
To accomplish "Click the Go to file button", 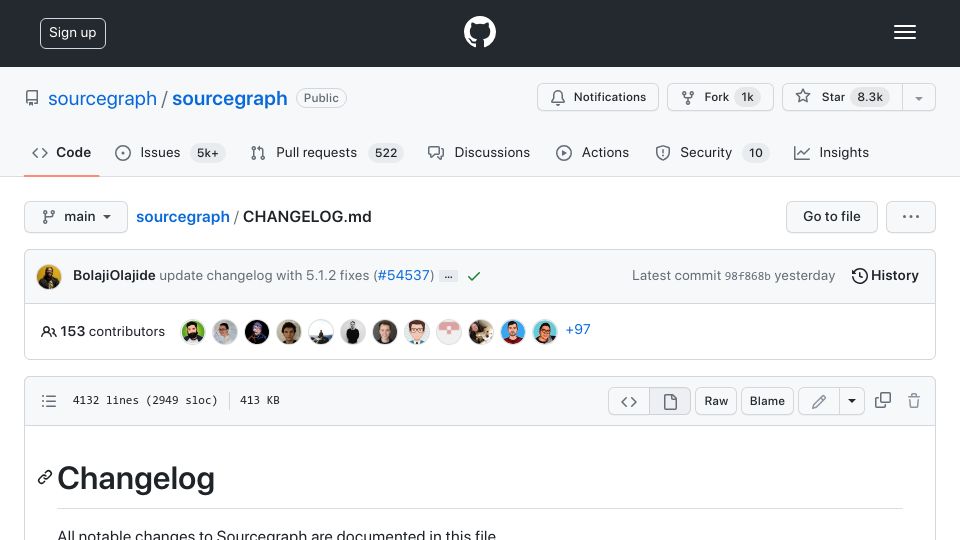I will (x=831, y=217).
